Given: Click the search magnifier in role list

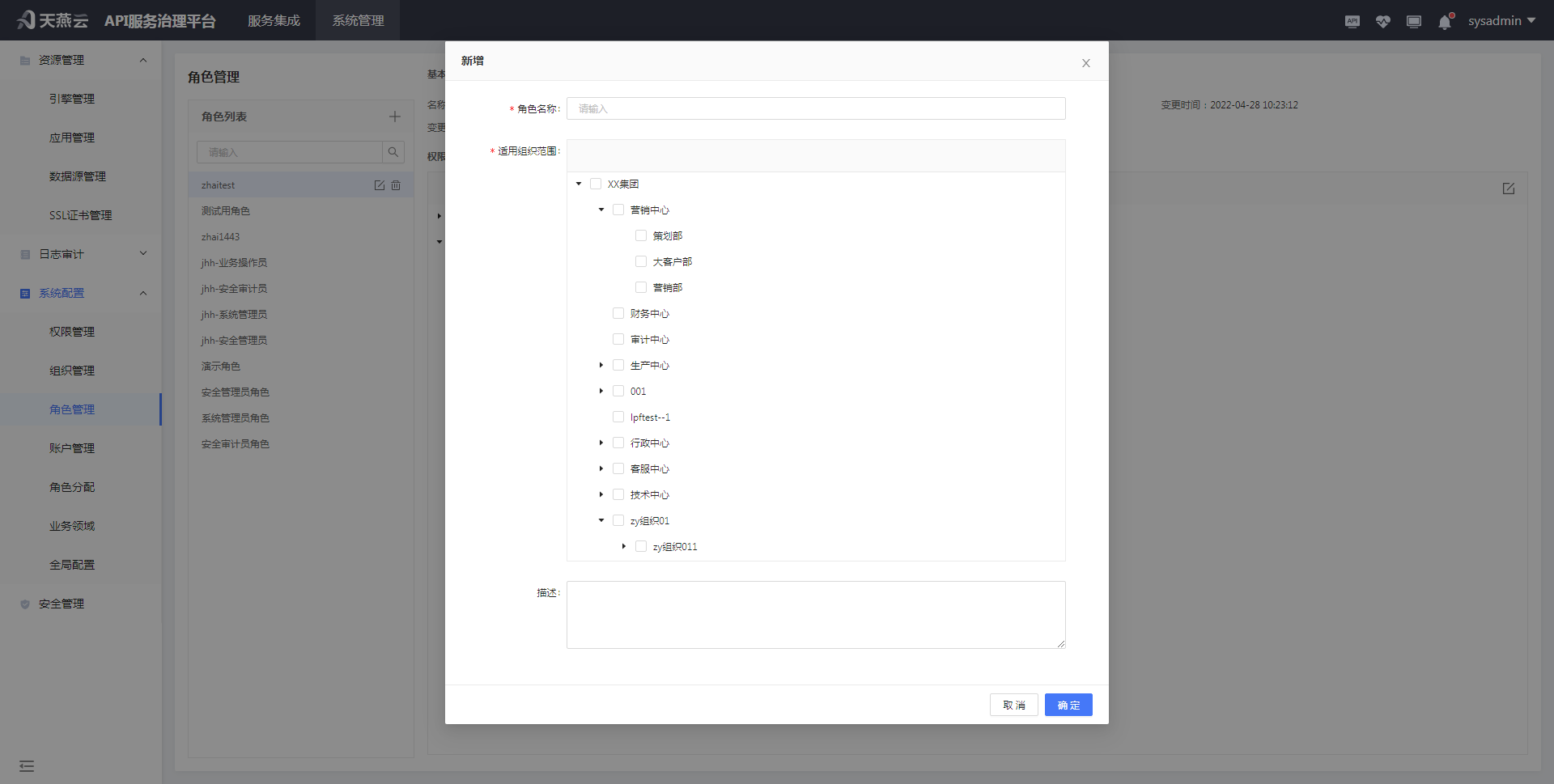Looking at the screenshot, I should point(393,152).
